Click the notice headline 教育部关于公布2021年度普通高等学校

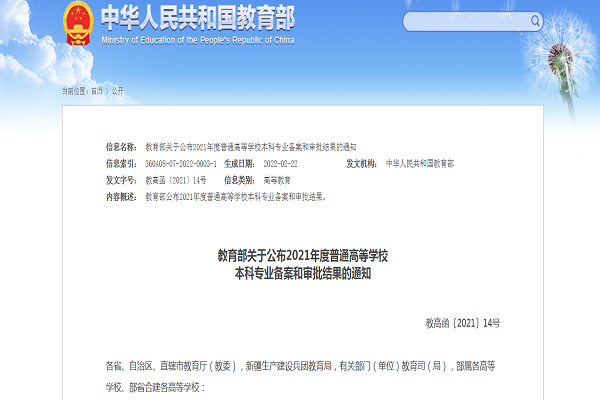tap(303, 256)
